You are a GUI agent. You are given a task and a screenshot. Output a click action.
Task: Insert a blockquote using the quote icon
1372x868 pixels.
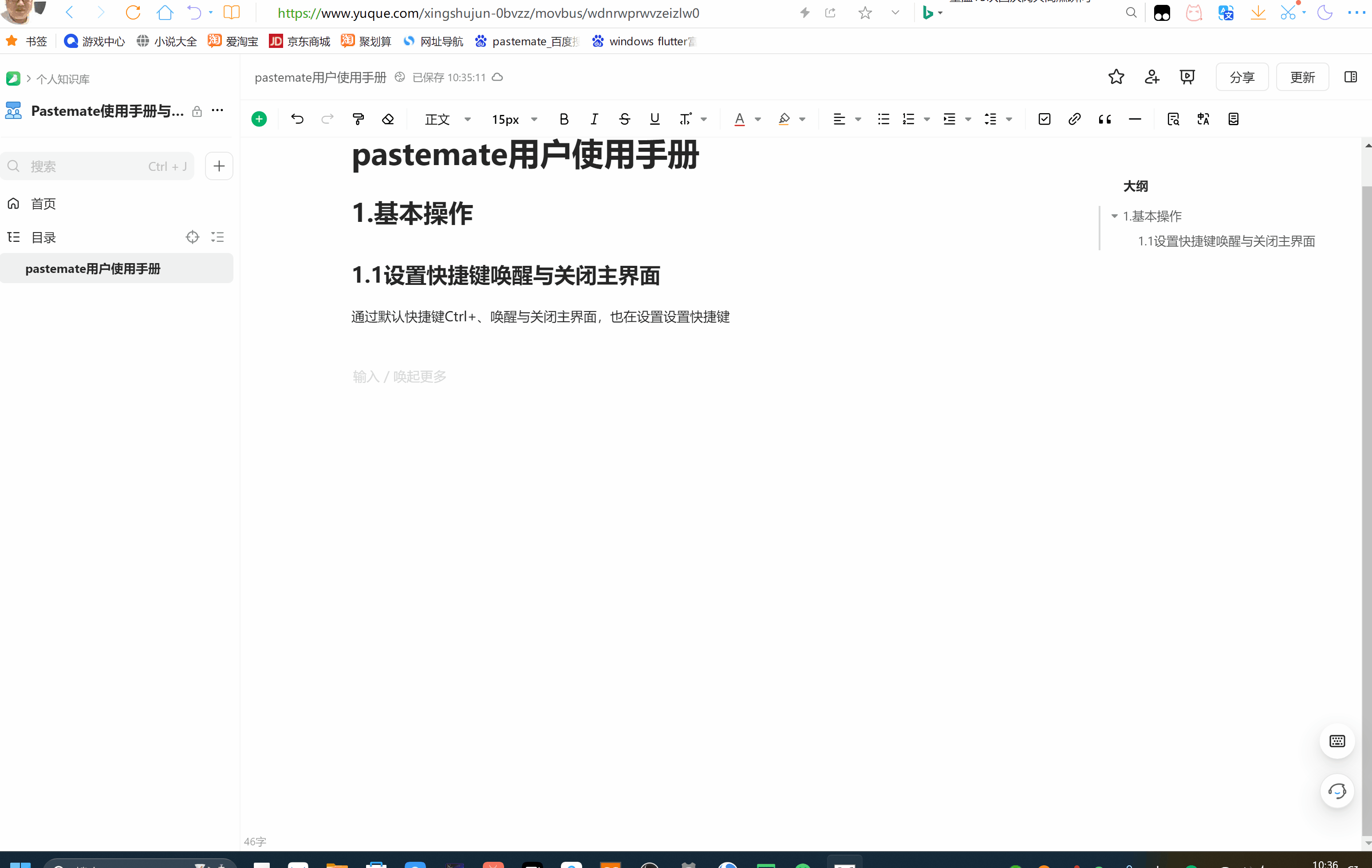click(1104, 119)
